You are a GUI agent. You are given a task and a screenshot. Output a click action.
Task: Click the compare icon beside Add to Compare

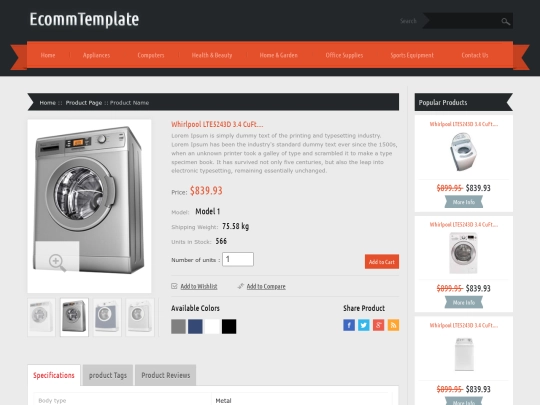(x=241, y=286)
